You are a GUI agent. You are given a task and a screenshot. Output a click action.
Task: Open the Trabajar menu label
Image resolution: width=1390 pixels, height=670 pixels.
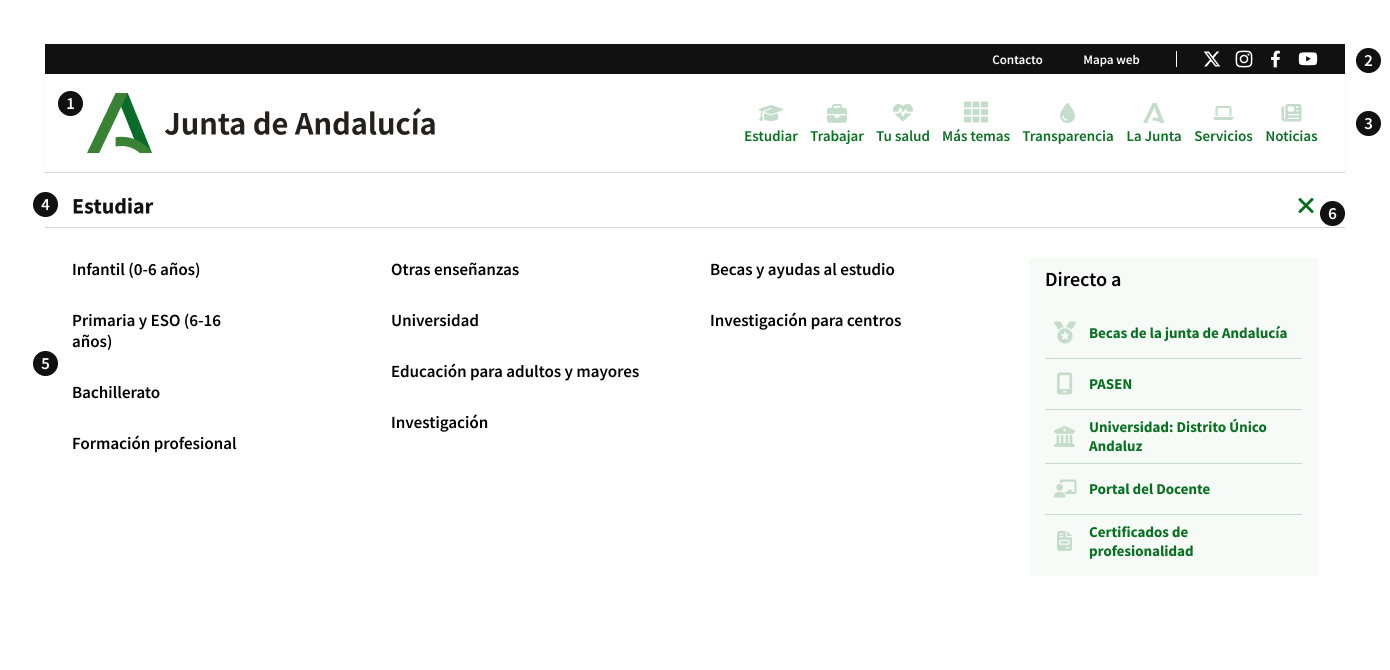pos(837,136)
